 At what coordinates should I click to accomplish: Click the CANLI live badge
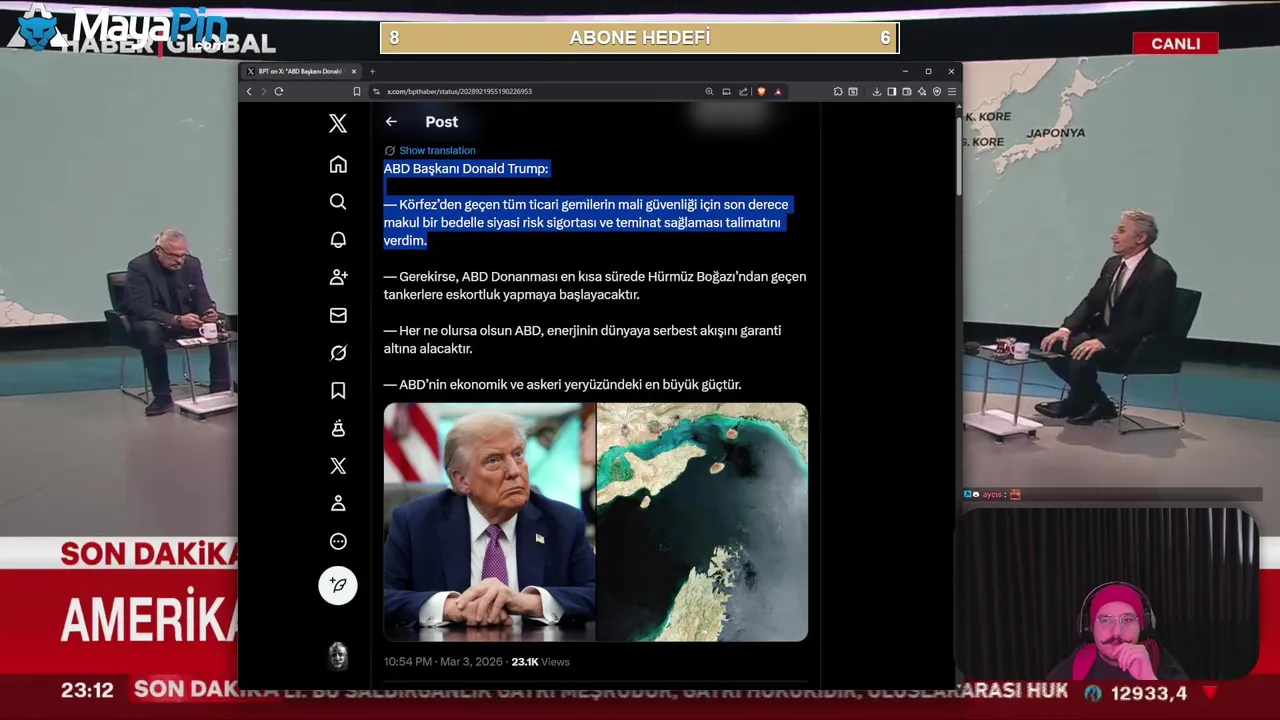click(1175, 43)
